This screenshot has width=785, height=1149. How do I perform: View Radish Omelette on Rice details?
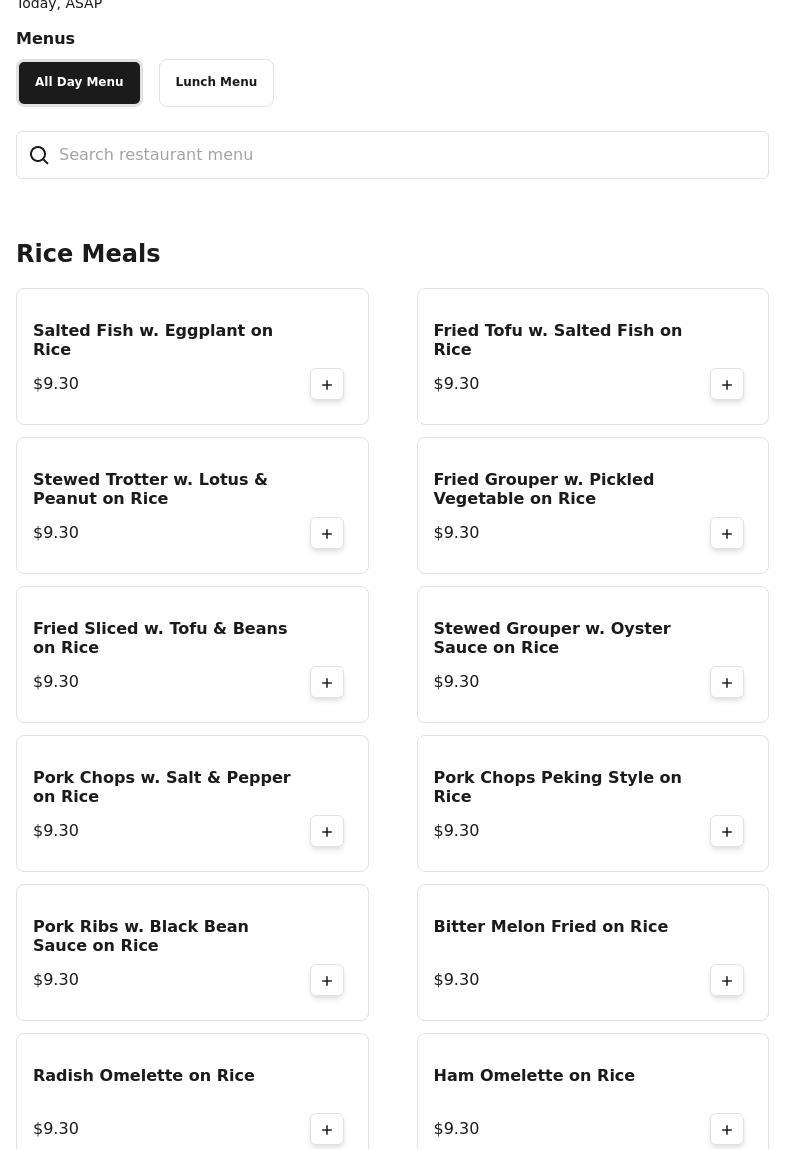(144, 1076)
